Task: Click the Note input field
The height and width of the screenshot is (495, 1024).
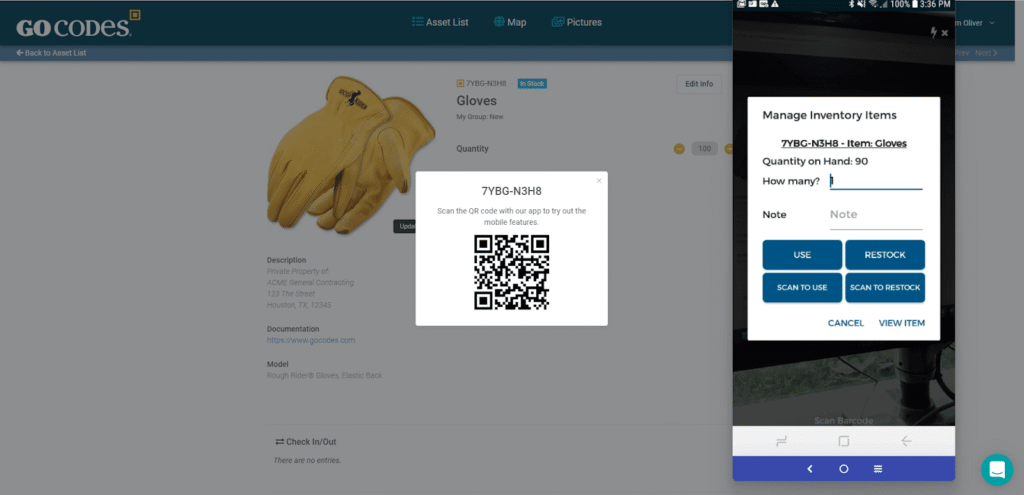Action: coord(876,215)
